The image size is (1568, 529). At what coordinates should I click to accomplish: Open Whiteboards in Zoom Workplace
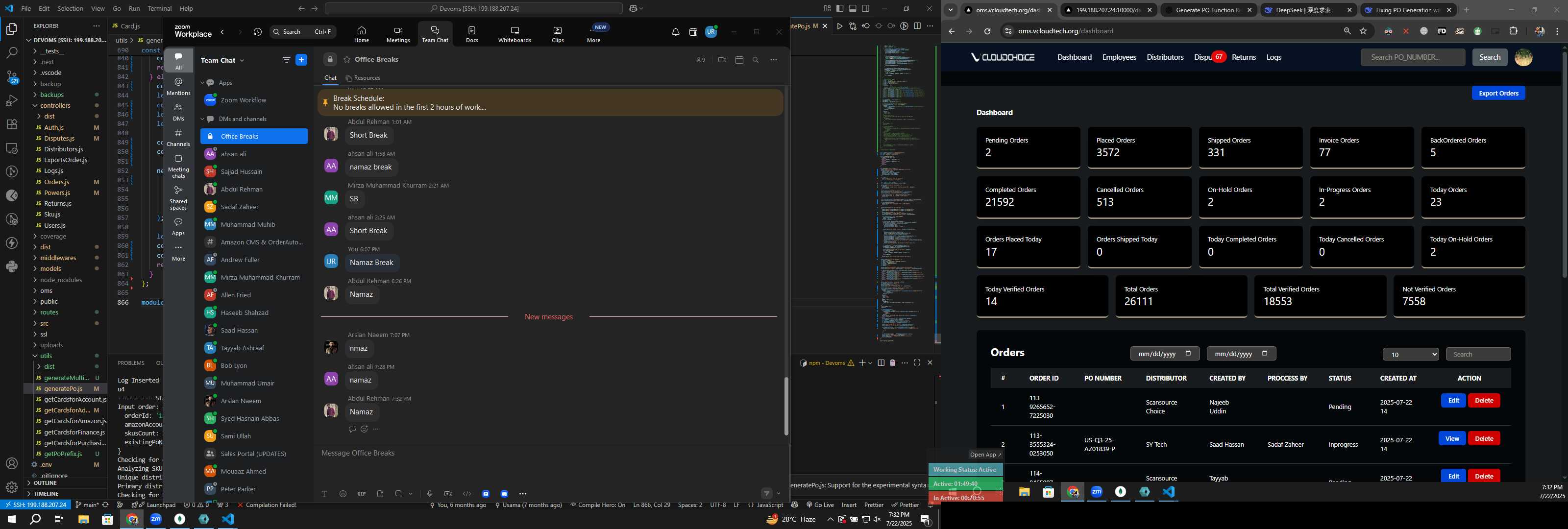click(514, 34)
